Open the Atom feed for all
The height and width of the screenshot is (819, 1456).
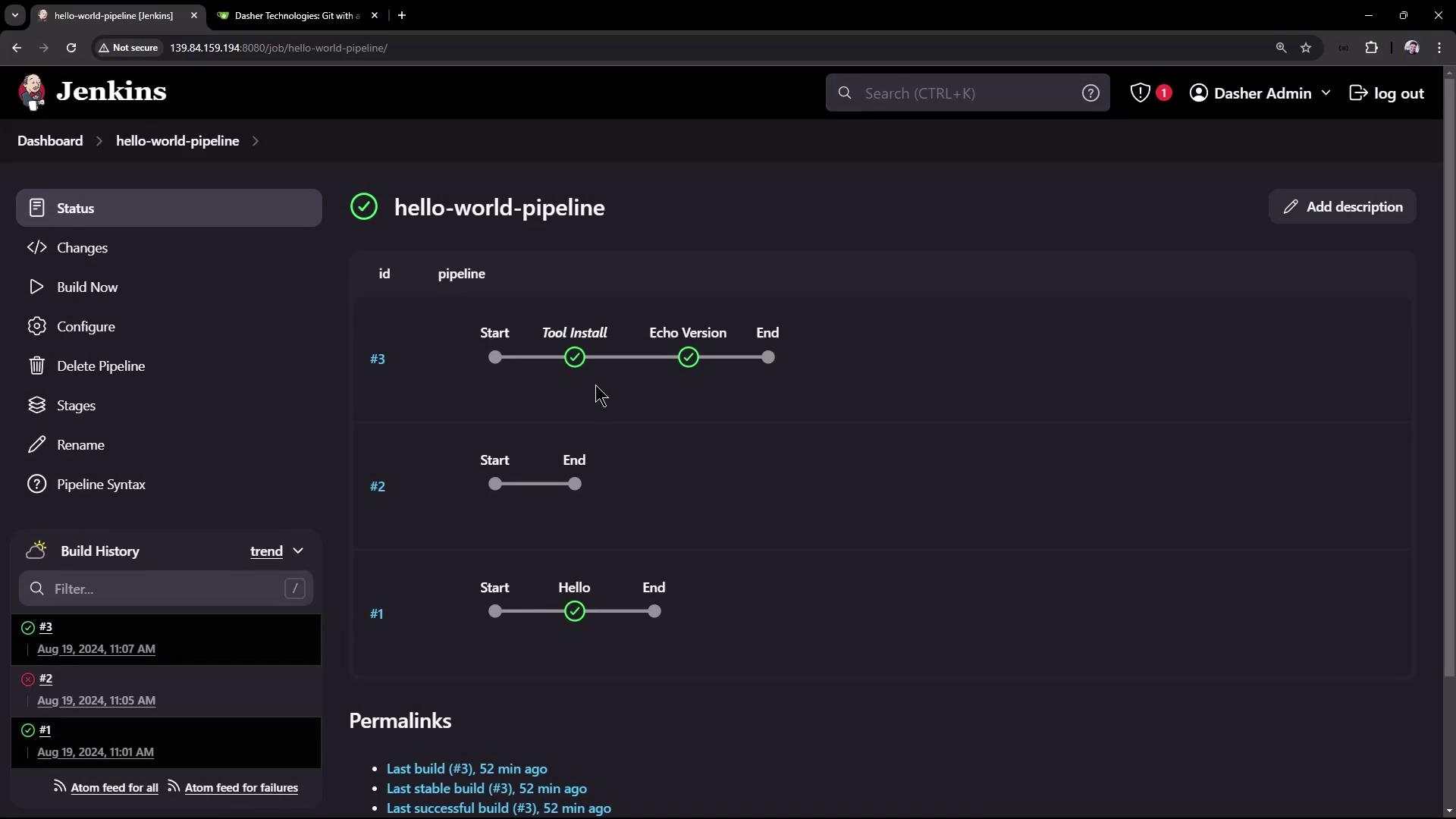[x=114, y=788]
